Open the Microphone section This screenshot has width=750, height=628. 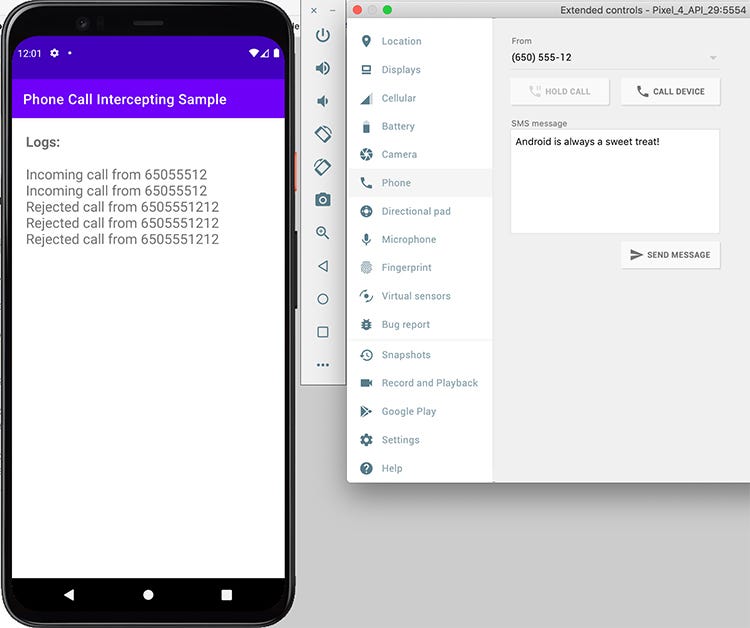click(x=420, y=239)
